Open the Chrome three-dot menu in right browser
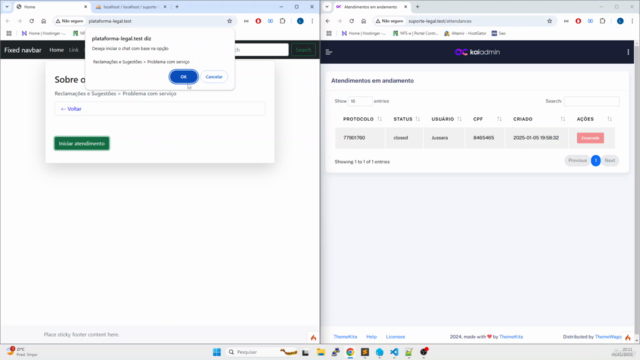 [x=632, y=21]
